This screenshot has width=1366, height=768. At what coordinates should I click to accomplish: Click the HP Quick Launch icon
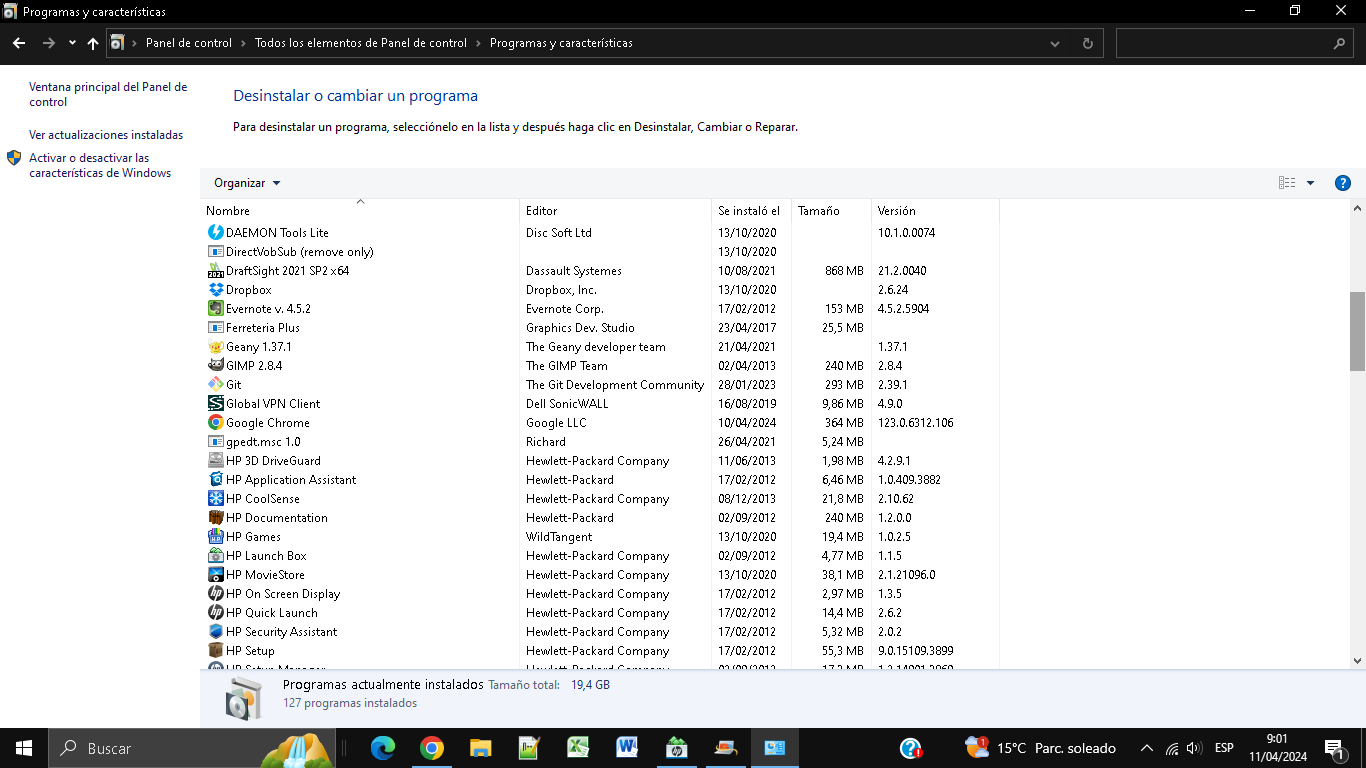pyautogui.click(x=215, y=612)
